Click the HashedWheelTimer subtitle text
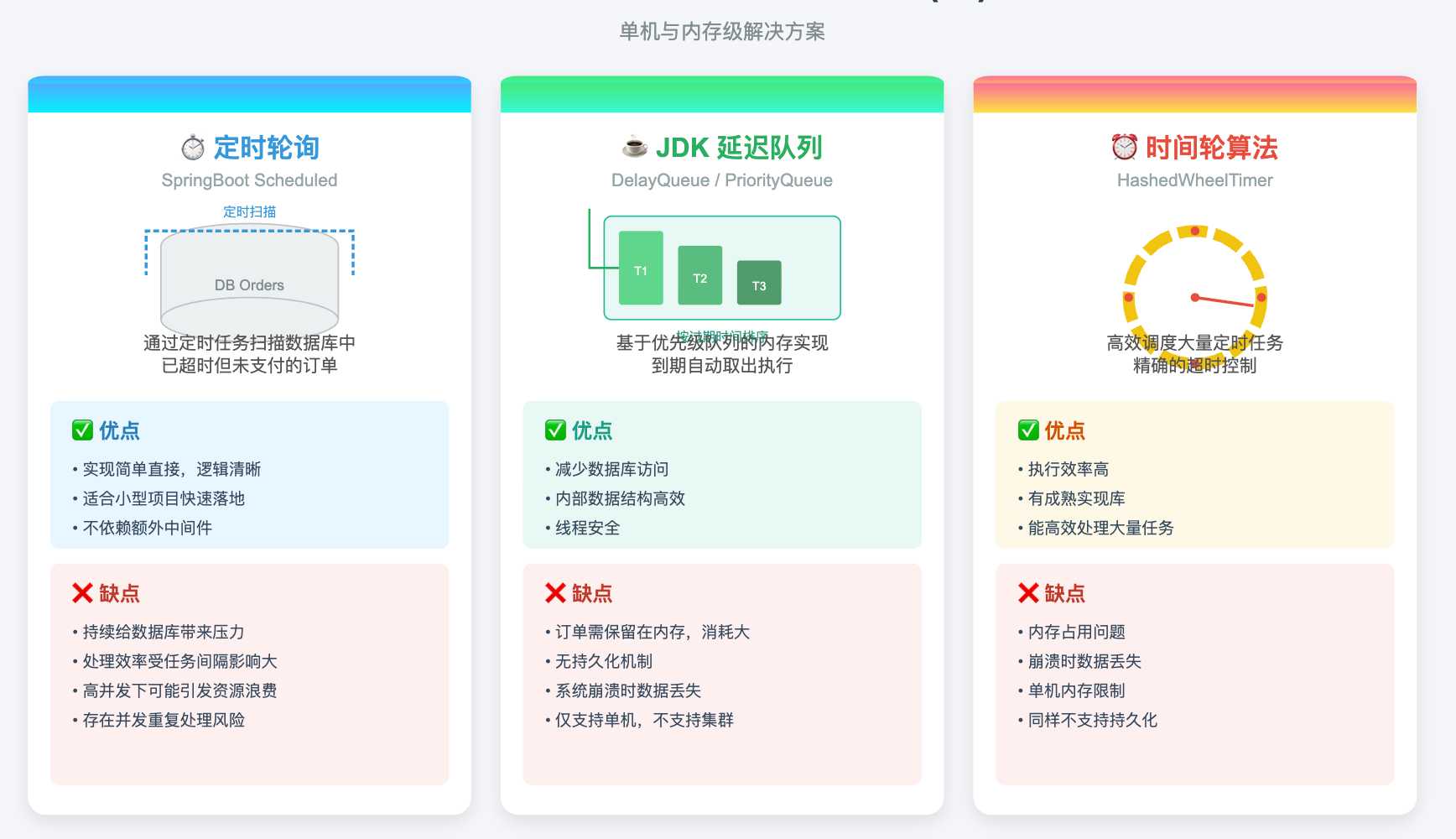Image resolution: width=1456 pixels, height=839 pixels. [1194, 180]
